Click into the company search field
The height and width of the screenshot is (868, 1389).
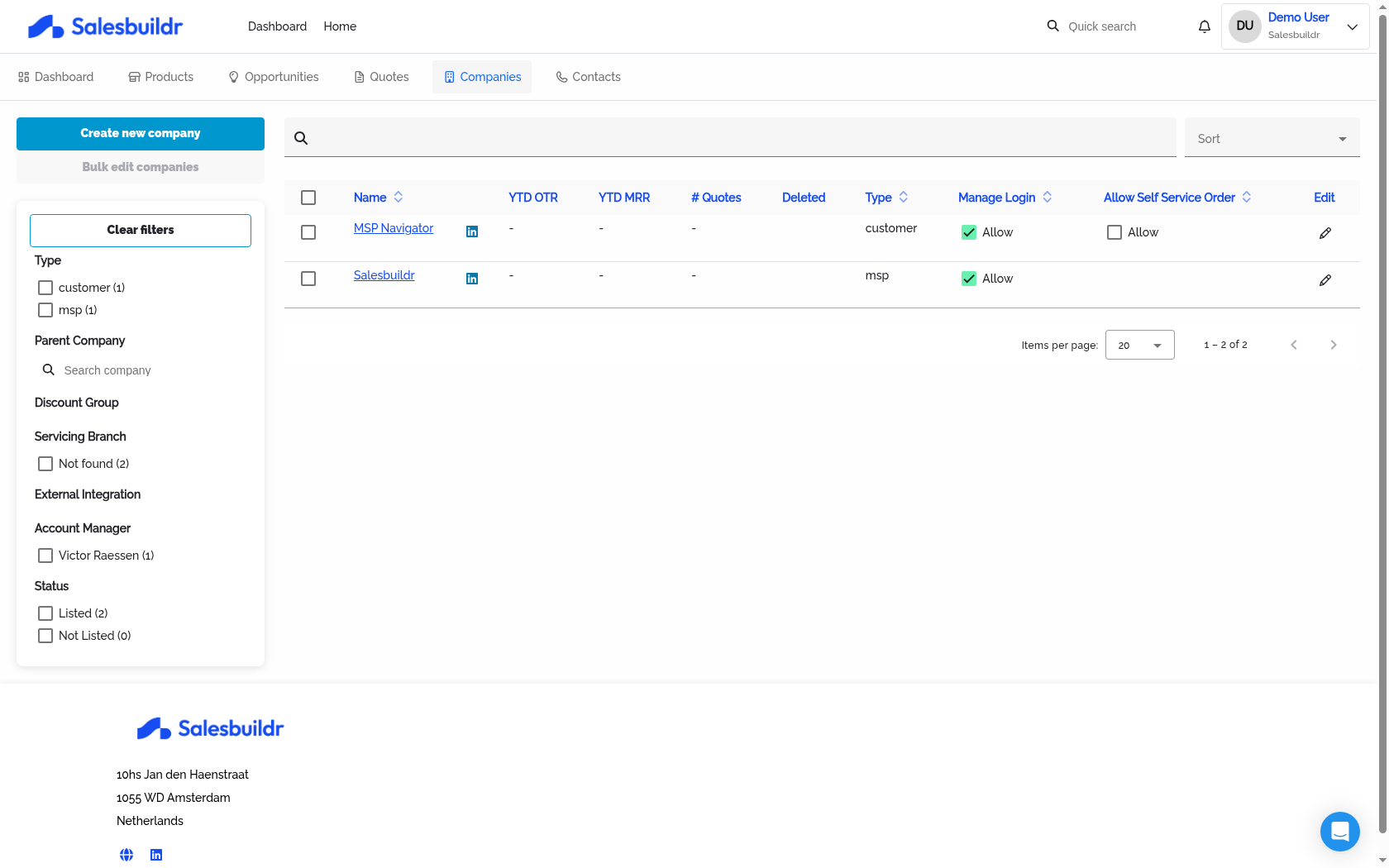[730, 137]
